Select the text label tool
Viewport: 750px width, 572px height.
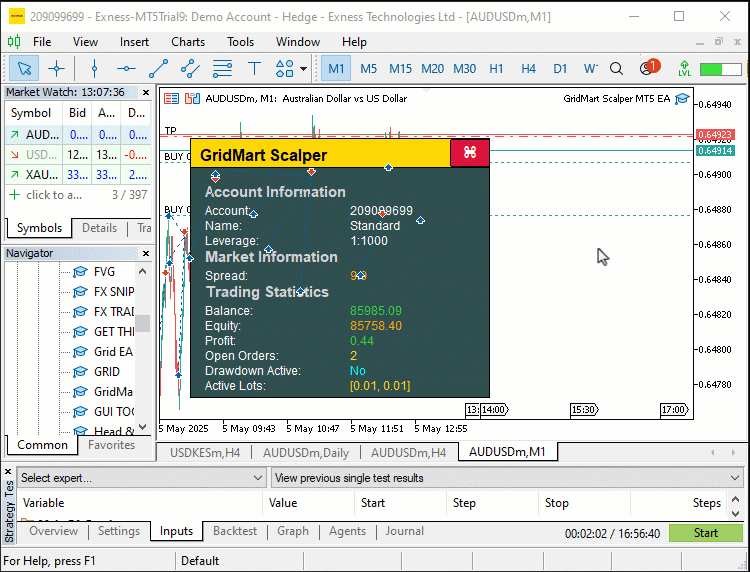(x=254, y=69)
